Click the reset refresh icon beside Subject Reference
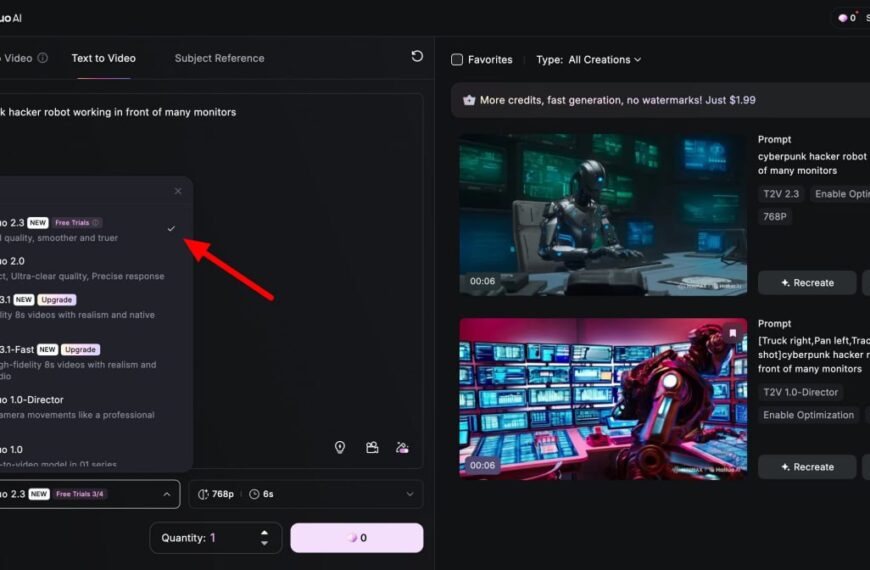 click(x=417, y=57)
